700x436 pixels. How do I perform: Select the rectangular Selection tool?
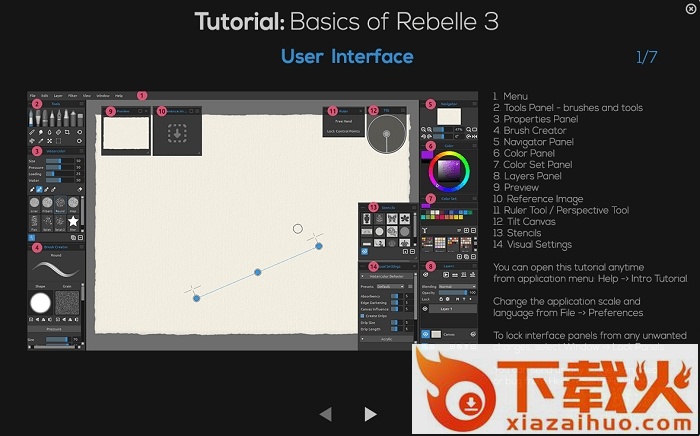58,141
